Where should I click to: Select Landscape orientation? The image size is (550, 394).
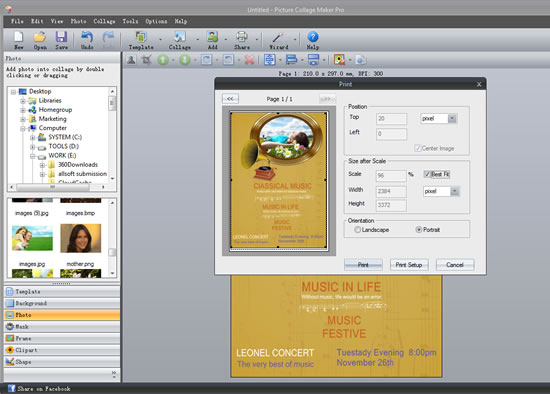357,230
